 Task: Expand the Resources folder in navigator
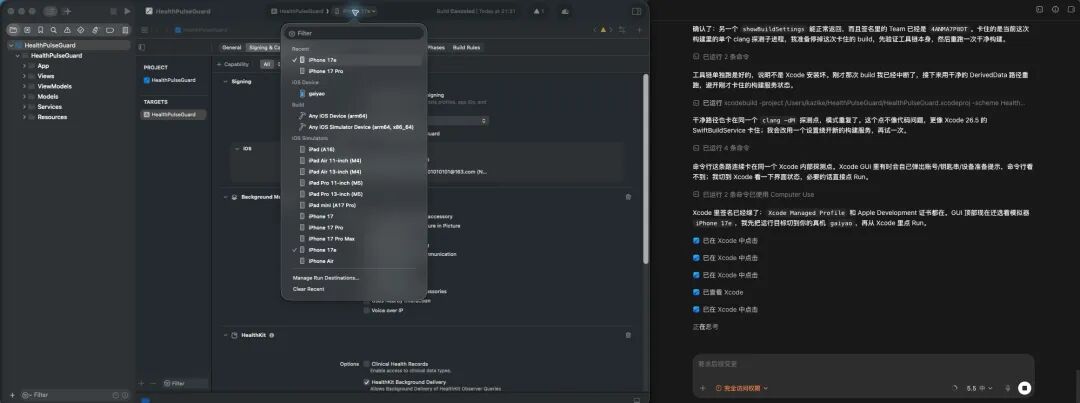pyautogui.click(x=23, y=117)
